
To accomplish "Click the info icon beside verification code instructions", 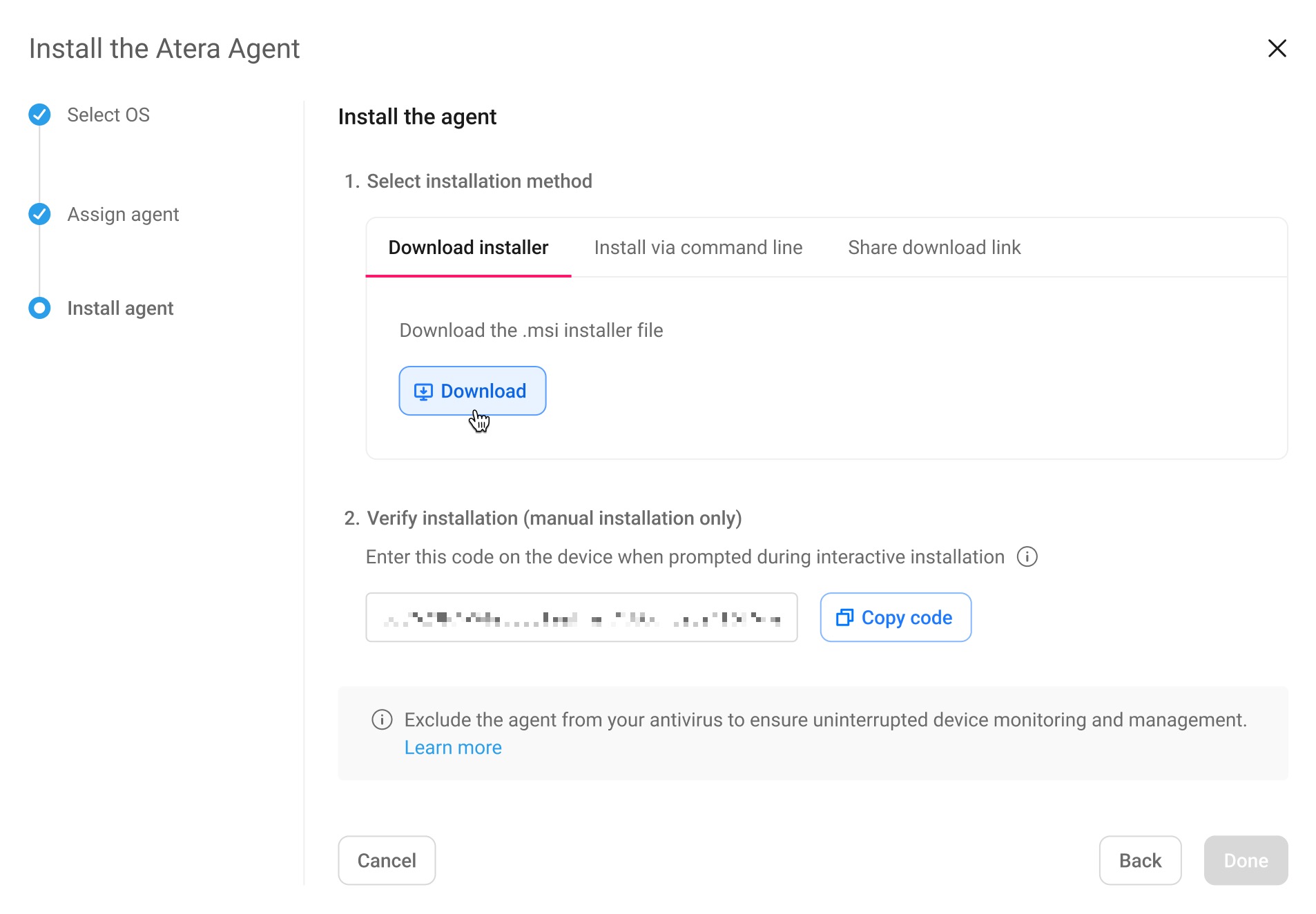I will (1027, 556).
